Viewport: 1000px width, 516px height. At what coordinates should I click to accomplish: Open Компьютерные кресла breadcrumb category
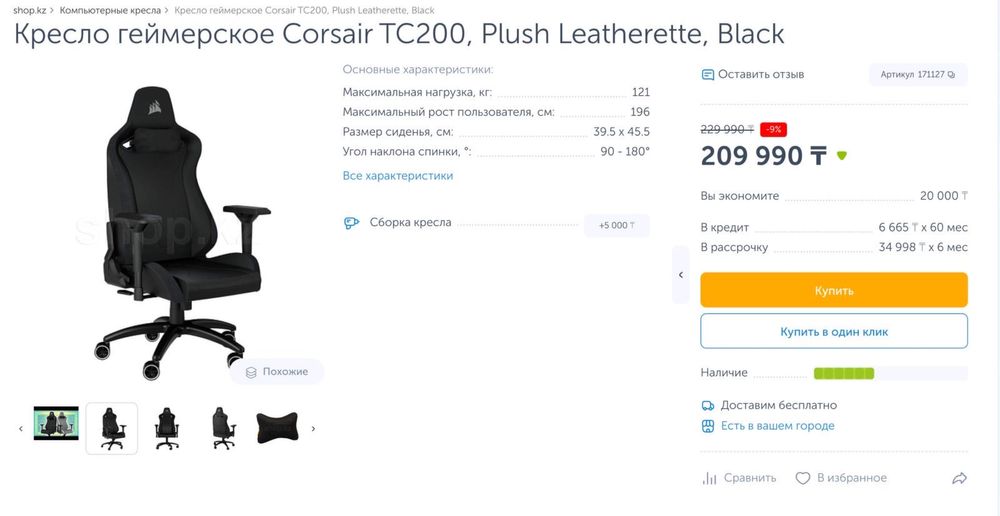pos(110,10)
